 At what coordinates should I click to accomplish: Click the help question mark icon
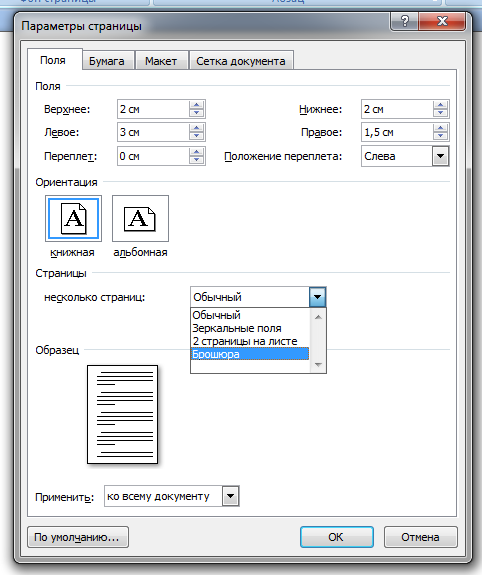[x=404, y=21]
